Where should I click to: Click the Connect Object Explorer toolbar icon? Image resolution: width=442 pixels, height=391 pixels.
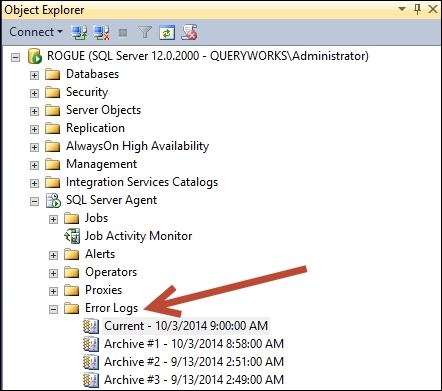(79, 32)
